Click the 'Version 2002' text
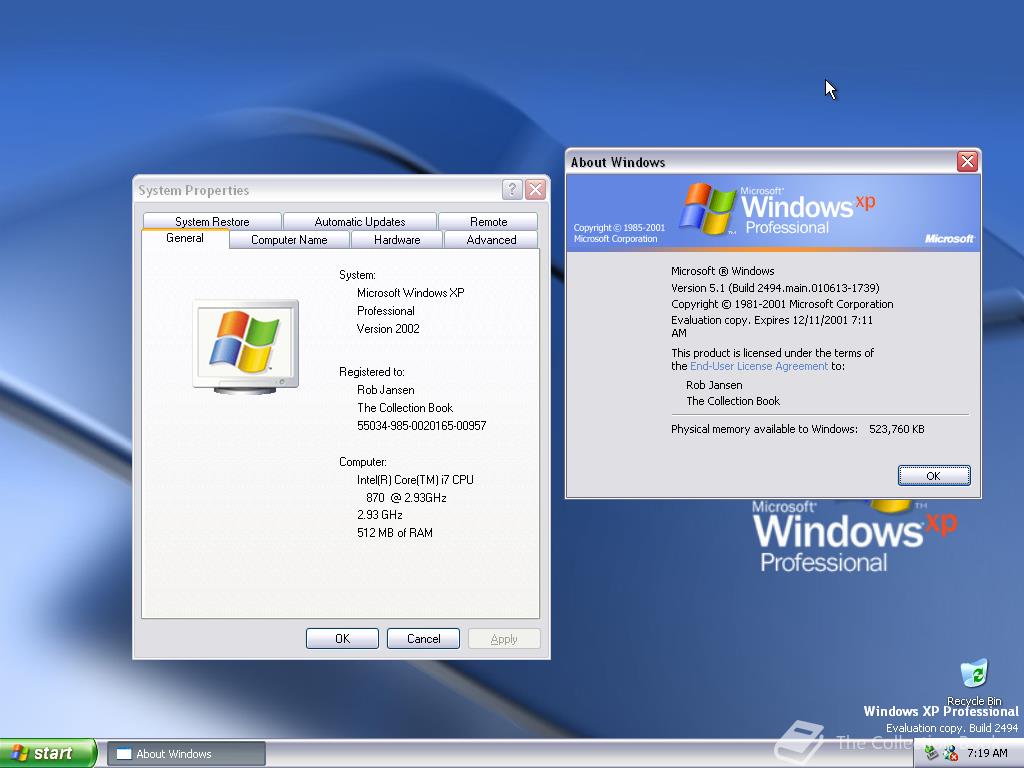Viewport: 1024px width, 768px height. (x=388, y=328)
